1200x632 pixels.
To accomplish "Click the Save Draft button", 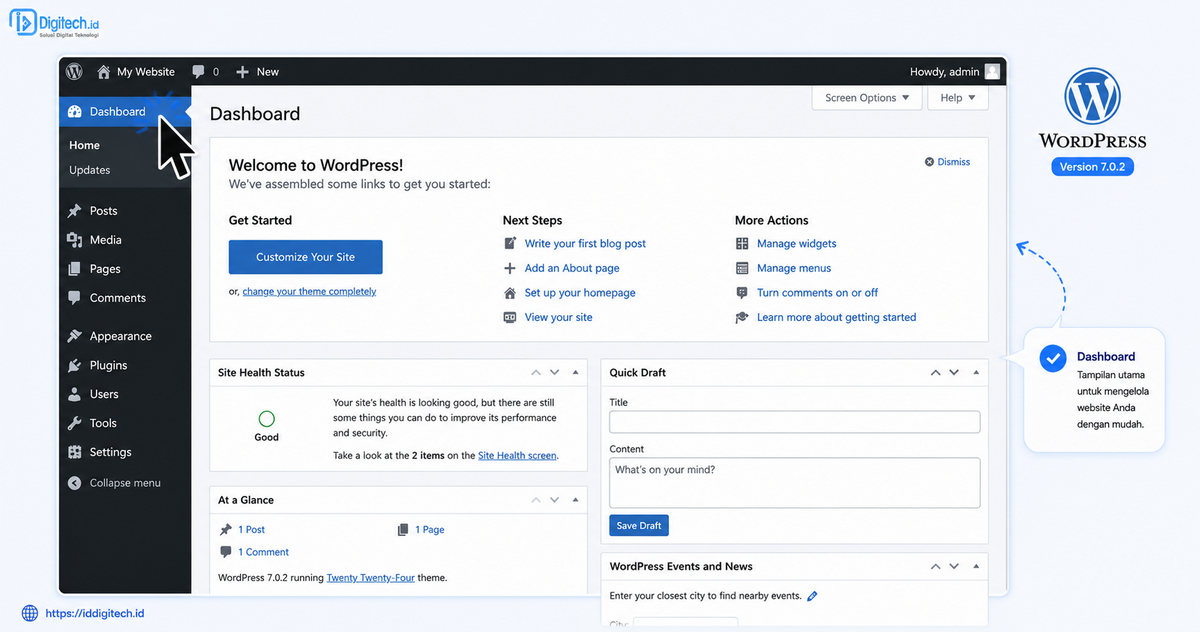I will 639,525.
